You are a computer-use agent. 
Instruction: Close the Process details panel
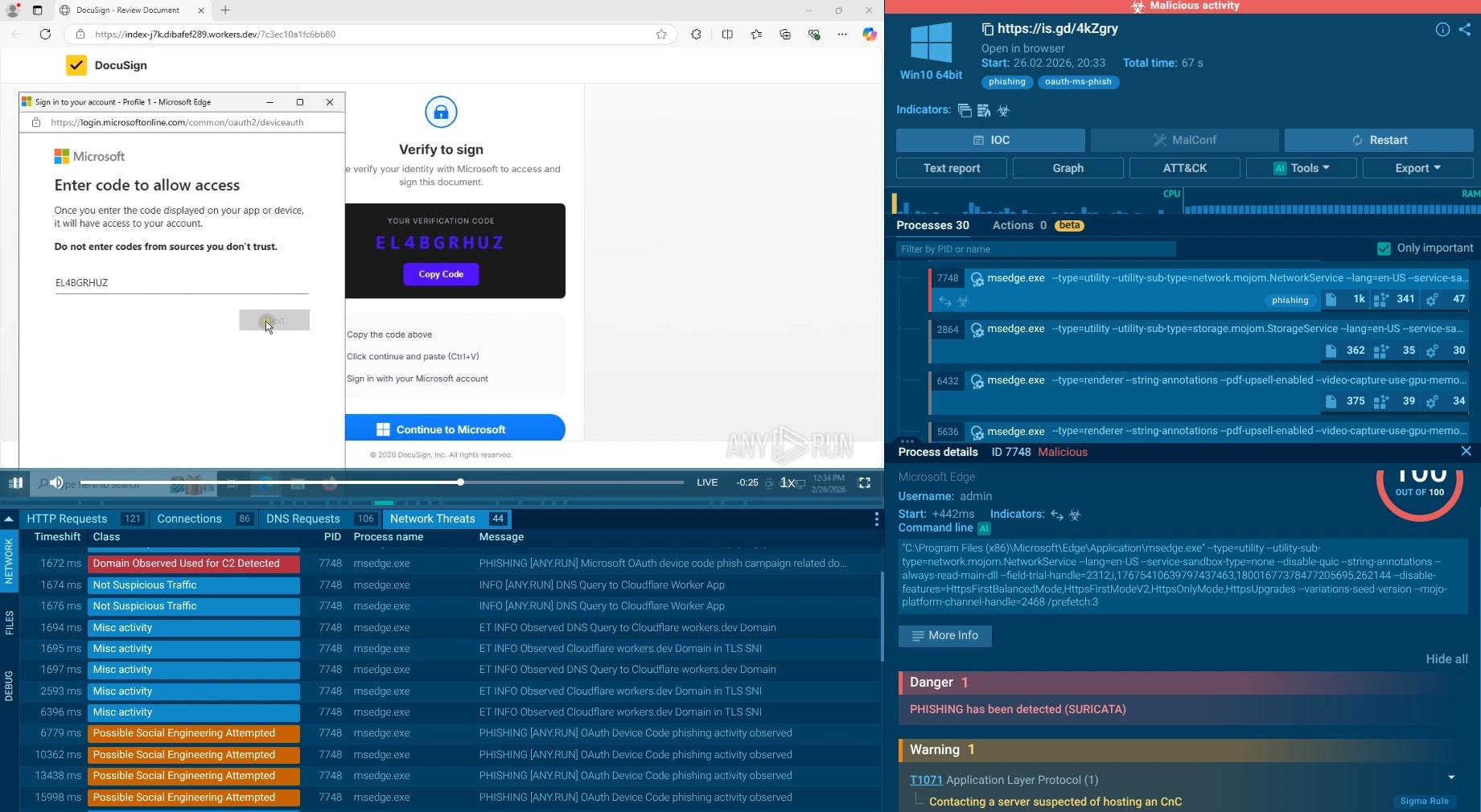(1466, 451)
